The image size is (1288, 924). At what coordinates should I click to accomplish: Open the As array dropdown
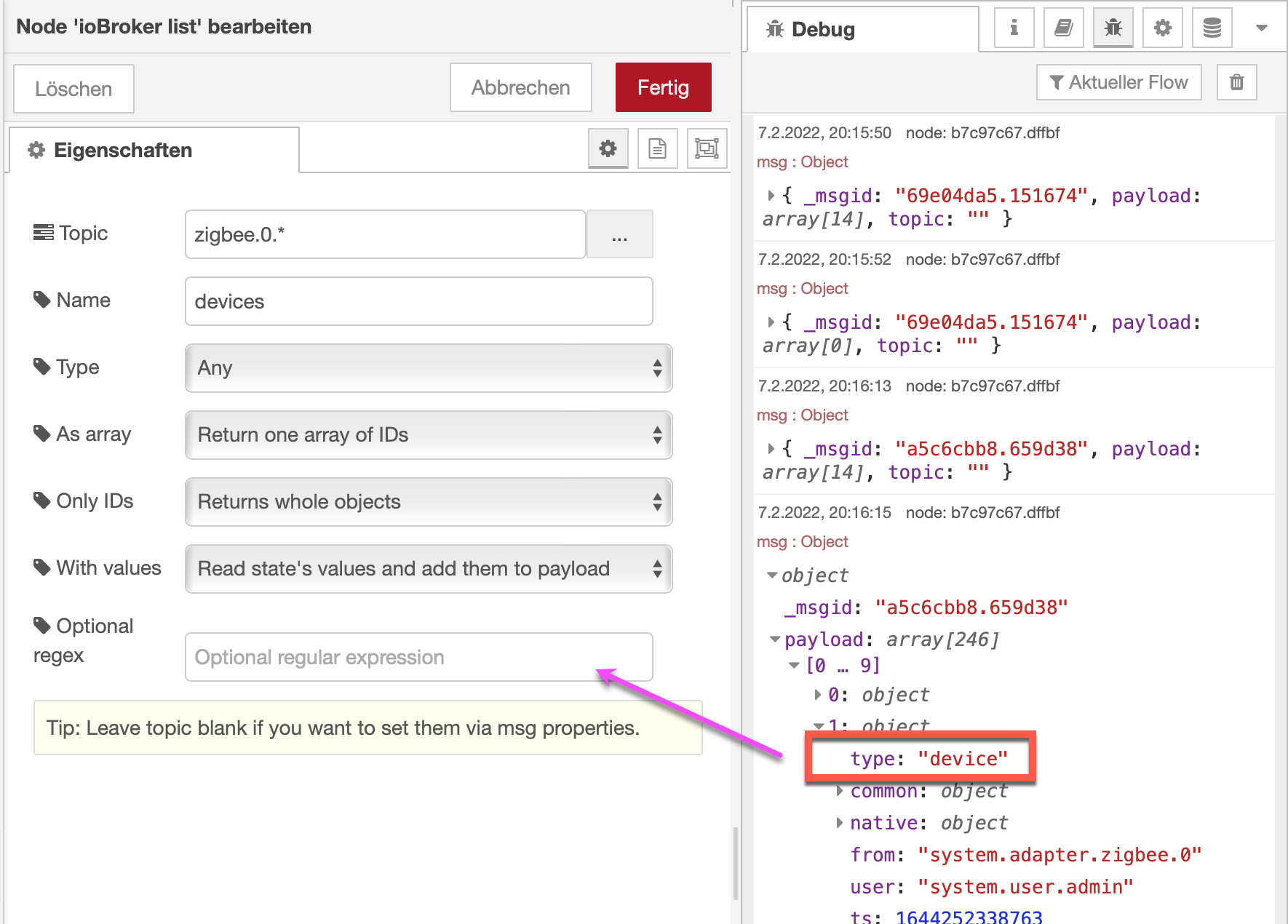tap(428, 435)
